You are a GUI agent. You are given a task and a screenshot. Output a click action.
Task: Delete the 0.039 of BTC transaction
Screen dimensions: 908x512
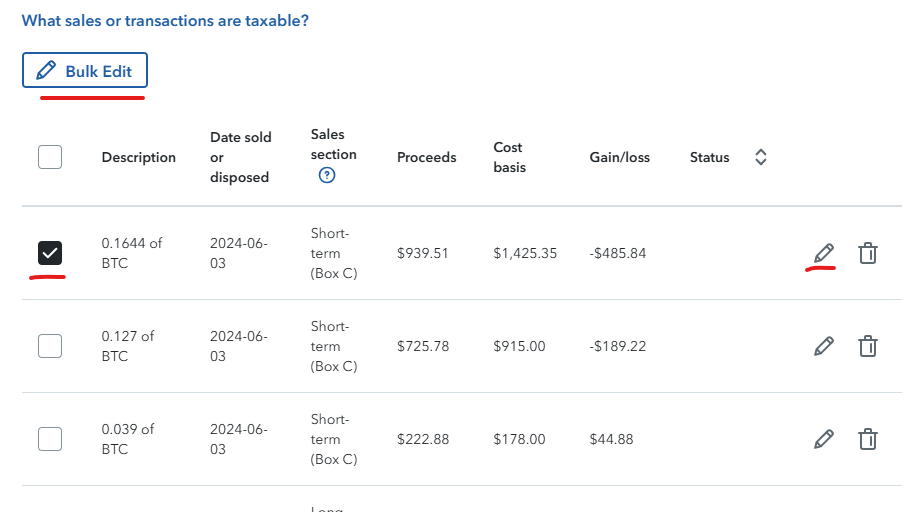tap(868, 439)
